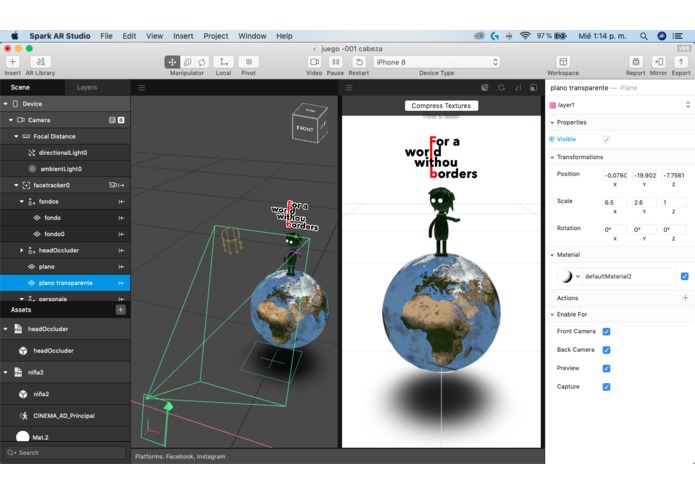Pause the preview playback

[x=336, y=62]
